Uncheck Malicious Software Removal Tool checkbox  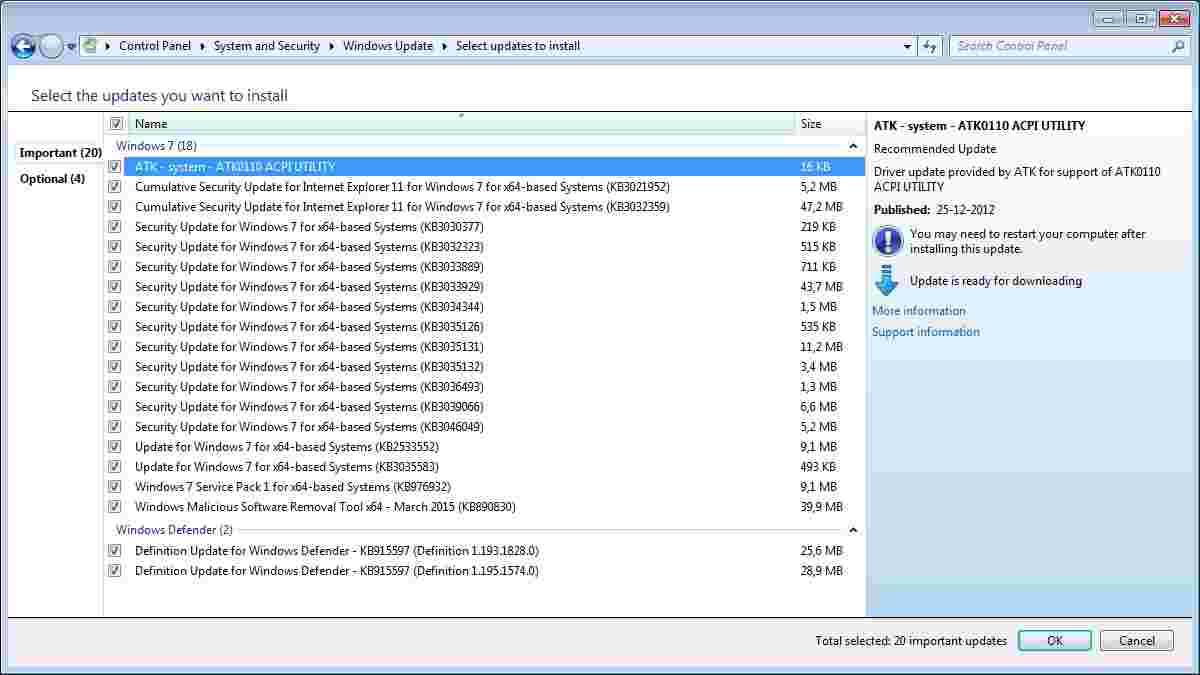click(115, 507)
